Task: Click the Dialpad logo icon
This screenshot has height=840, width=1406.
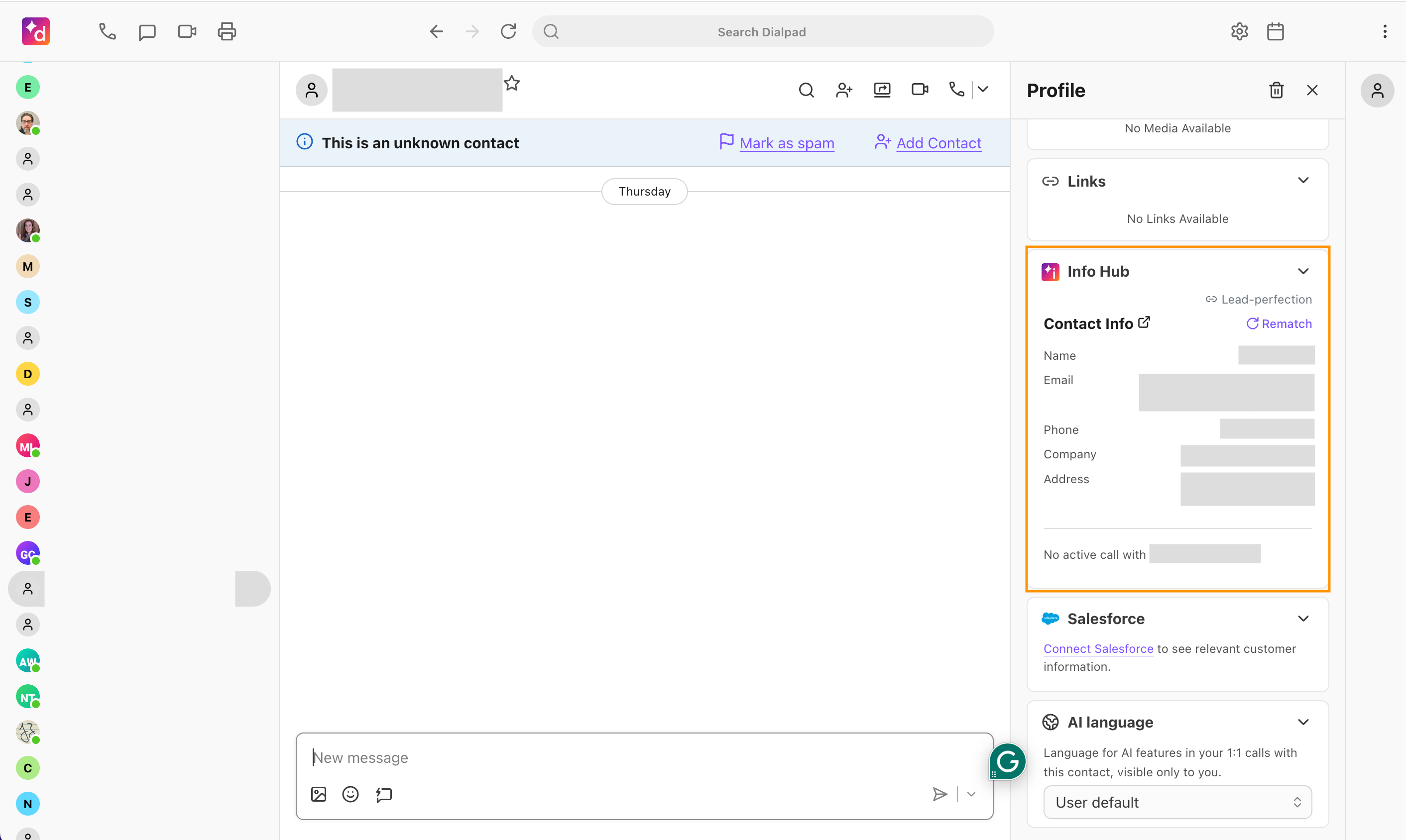Action: click(x=36, y=32)
